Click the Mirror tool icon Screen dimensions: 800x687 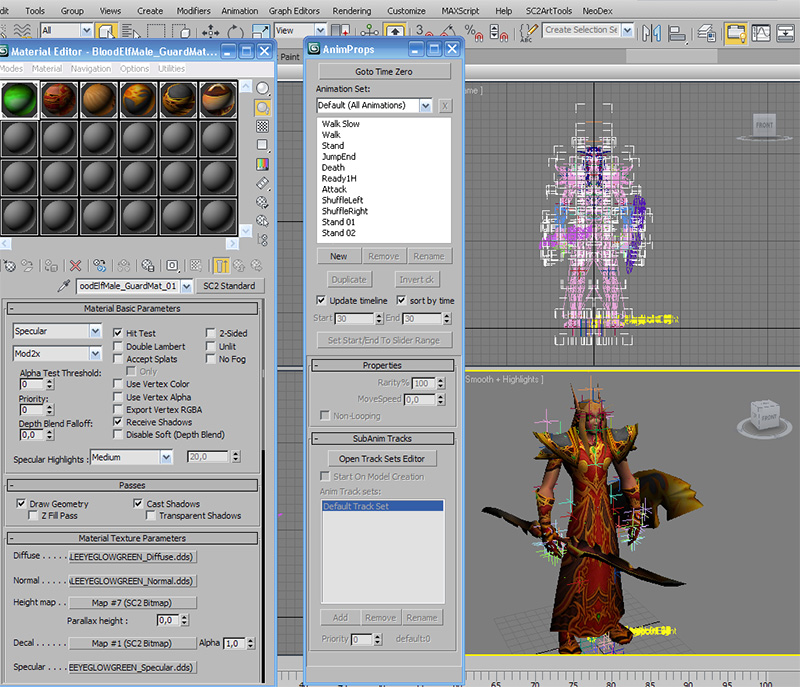pos(652,33)
